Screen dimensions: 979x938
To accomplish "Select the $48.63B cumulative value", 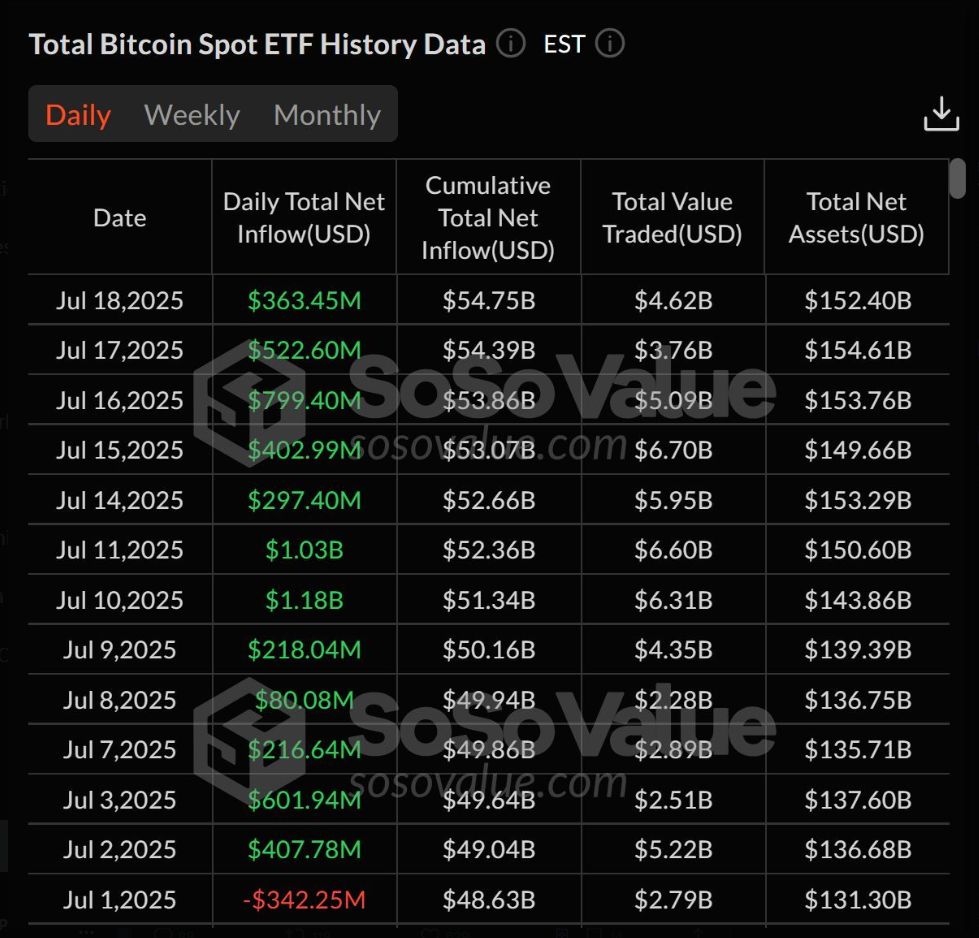I will click(489, 900).
